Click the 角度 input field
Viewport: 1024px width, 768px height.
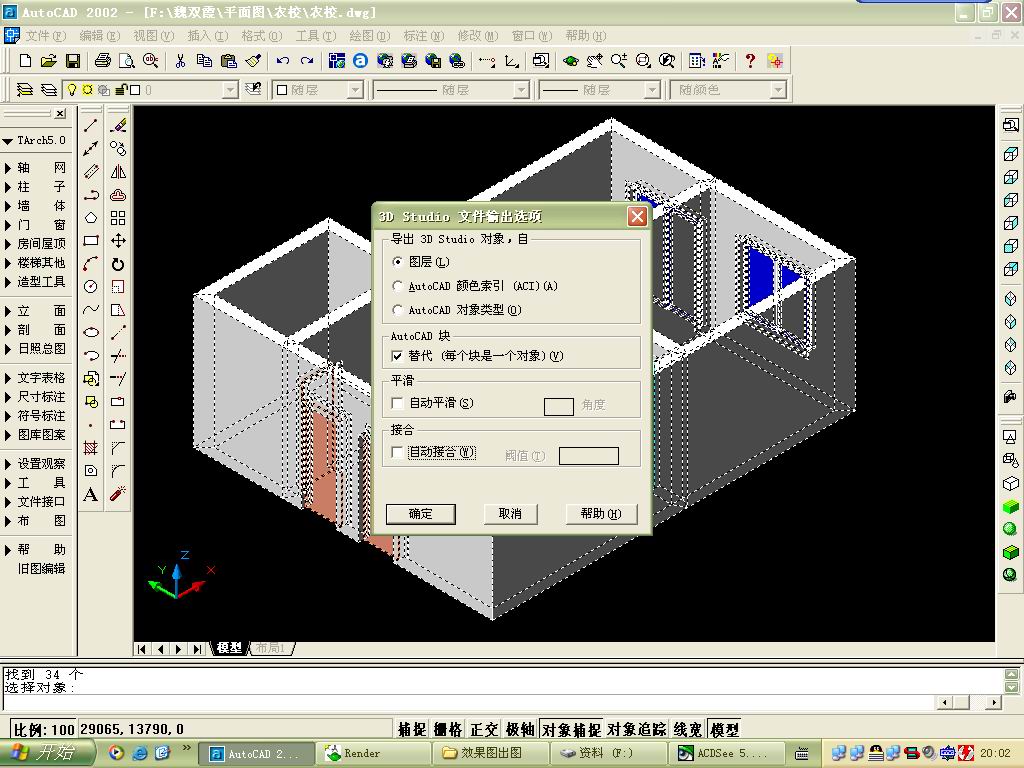(558, 407)
